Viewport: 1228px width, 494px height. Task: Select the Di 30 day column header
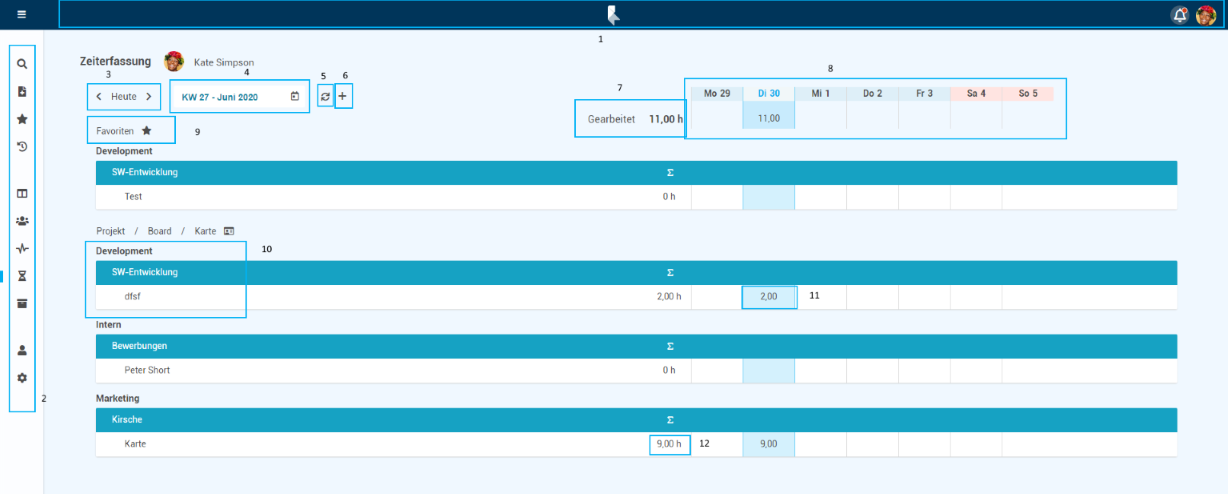768,94
